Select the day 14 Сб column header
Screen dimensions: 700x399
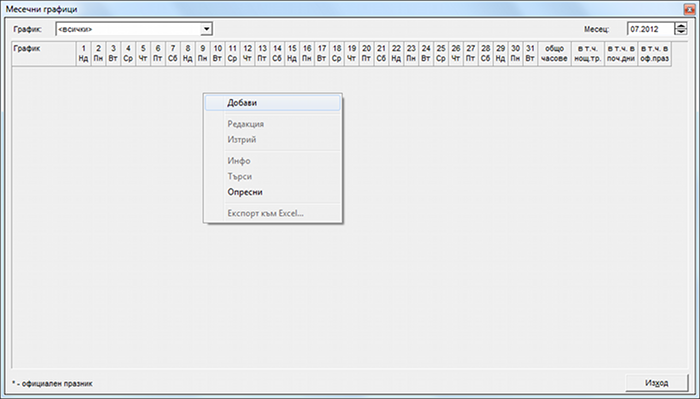(277, 54)
